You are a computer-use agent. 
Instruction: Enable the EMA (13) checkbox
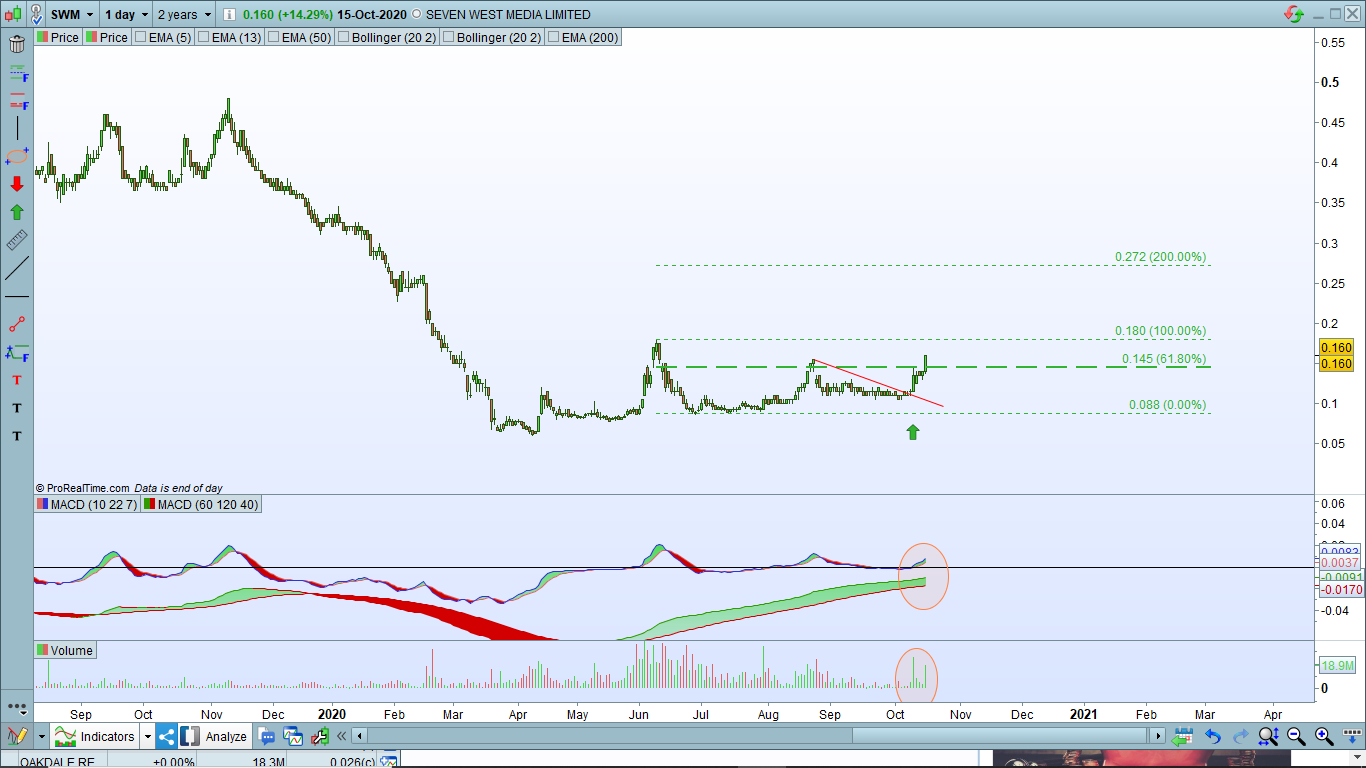204,37
